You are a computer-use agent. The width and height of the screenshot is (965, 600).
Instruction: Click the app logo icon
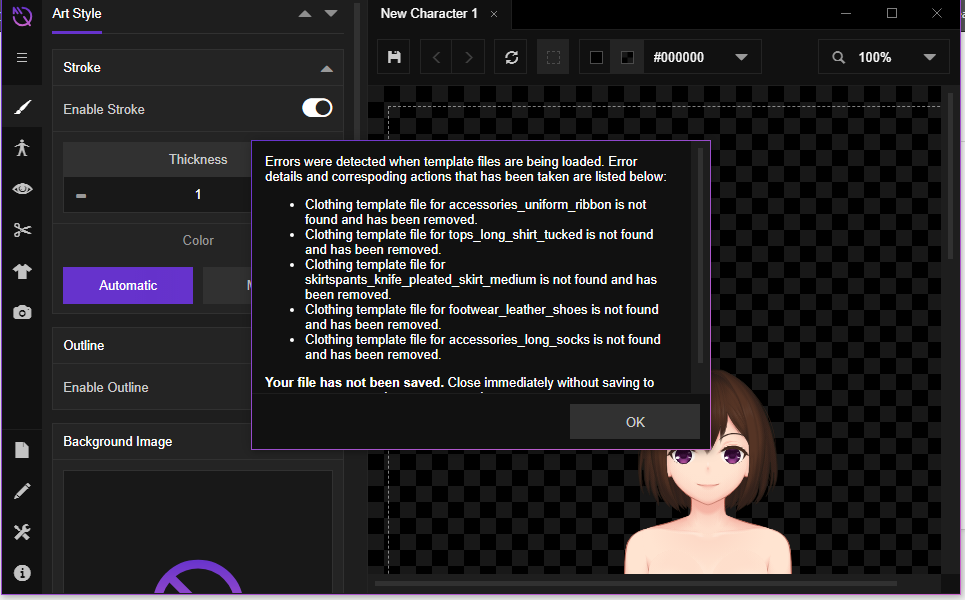[22, 16]
